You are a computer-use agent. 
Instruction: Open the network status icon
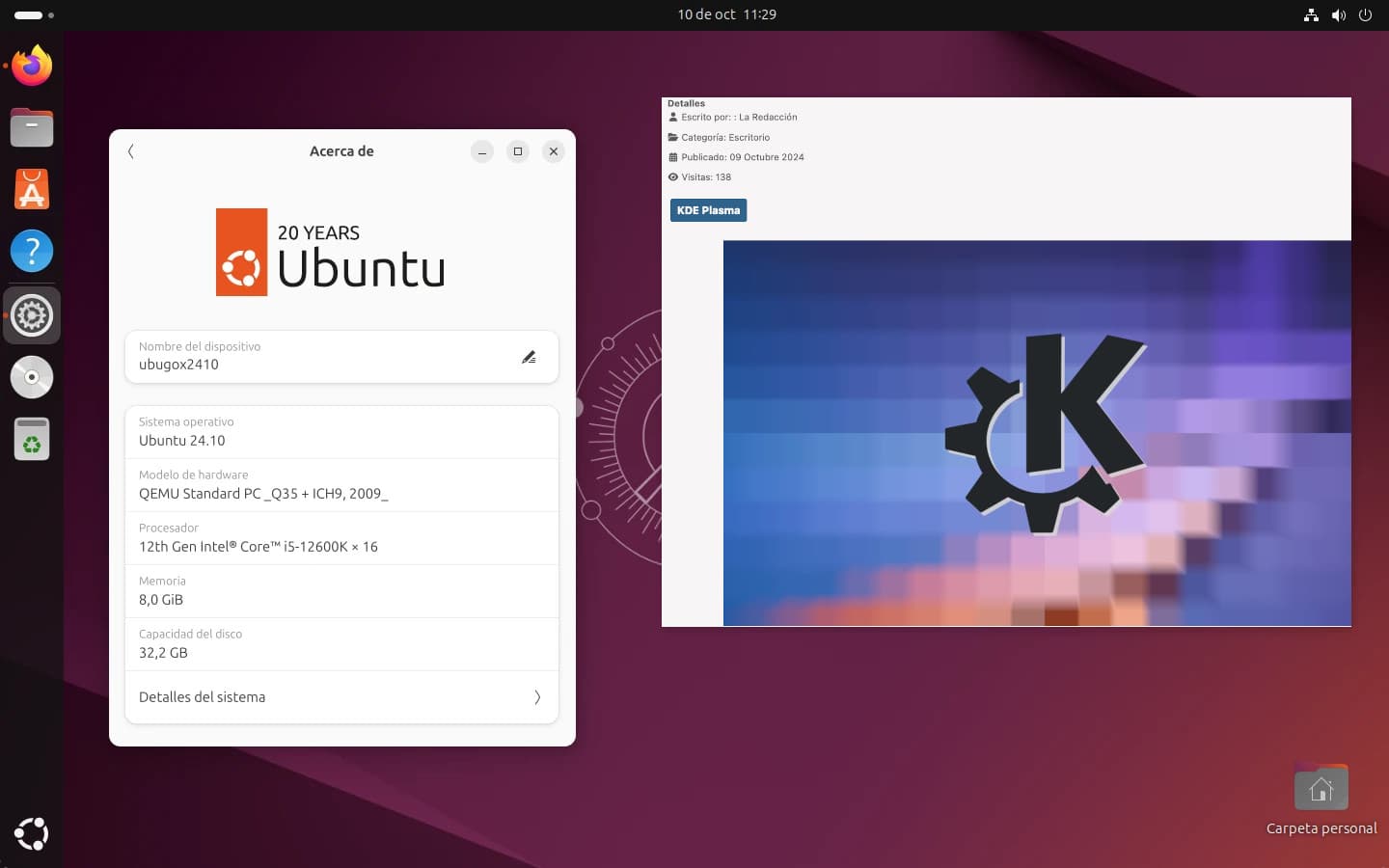(1311, 15)
